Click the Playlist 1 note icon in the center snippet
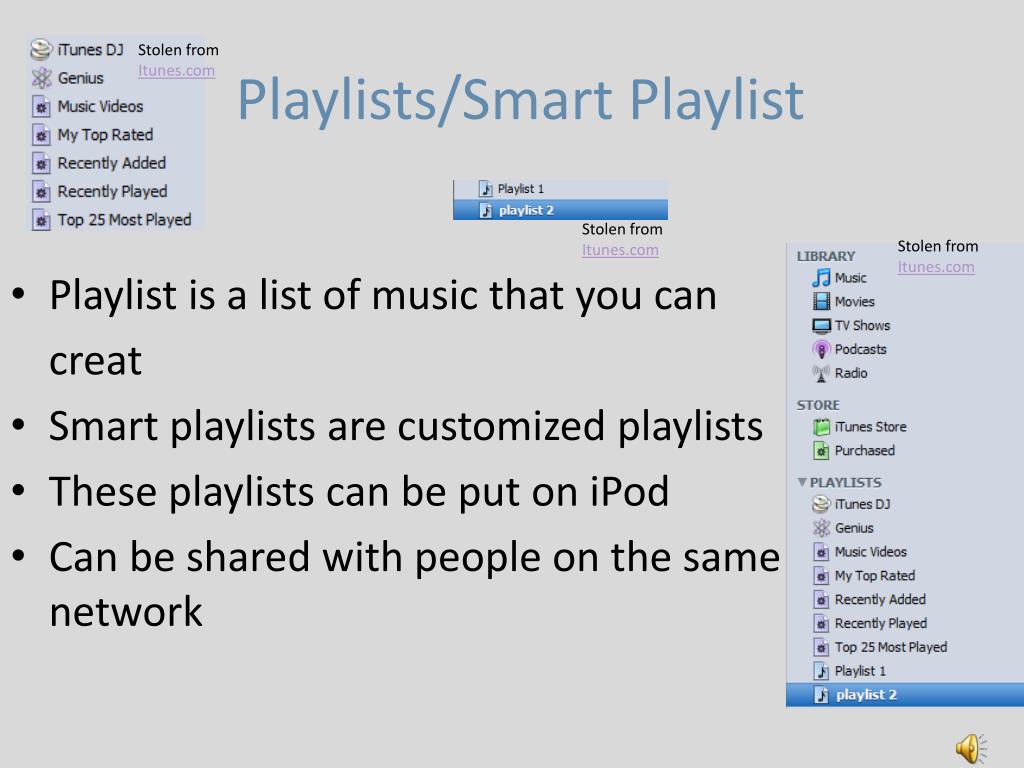Screen dimensions: 1024x768 (486, 189)
